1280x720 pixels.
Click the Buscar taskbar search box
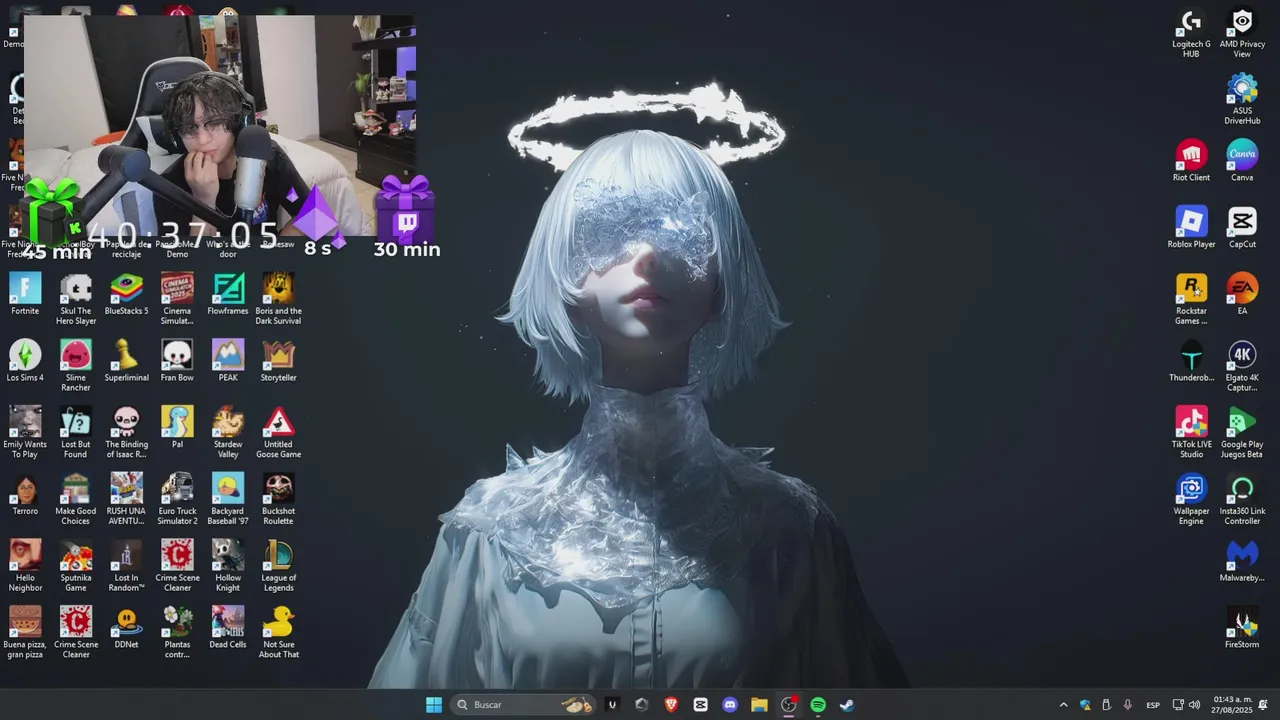click(x=524, y=705)
